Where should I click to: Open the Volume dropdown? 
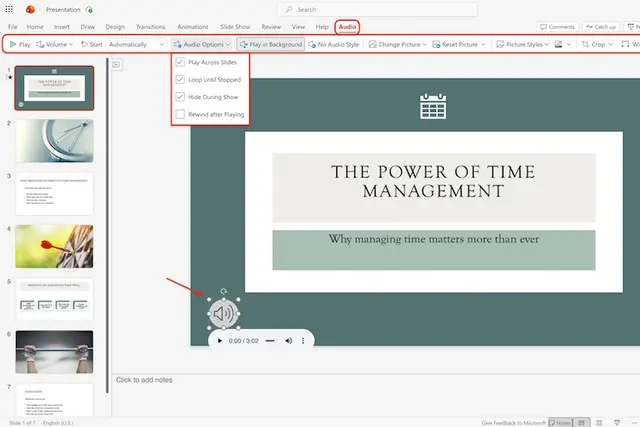[x=55, y=44]
